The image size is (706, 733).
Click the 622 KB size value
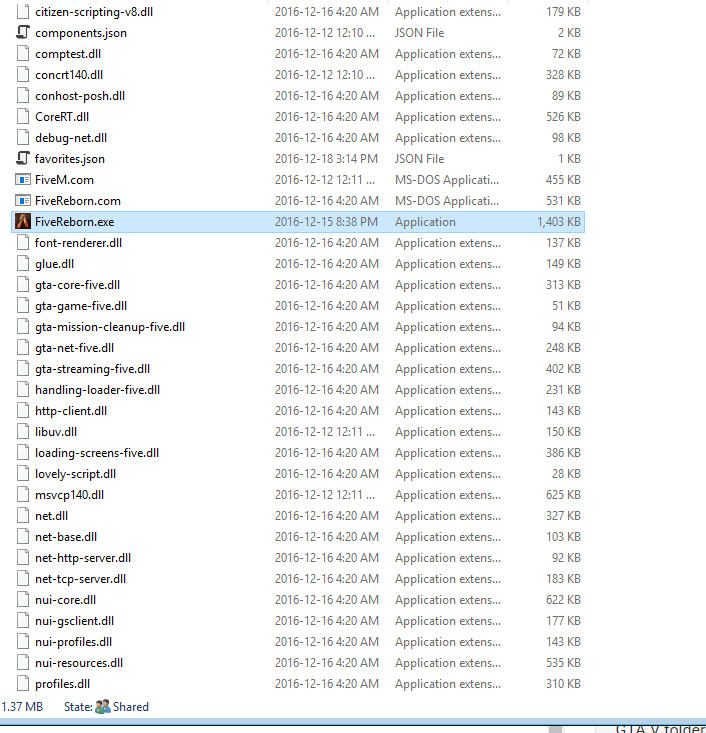pos(563,600)
